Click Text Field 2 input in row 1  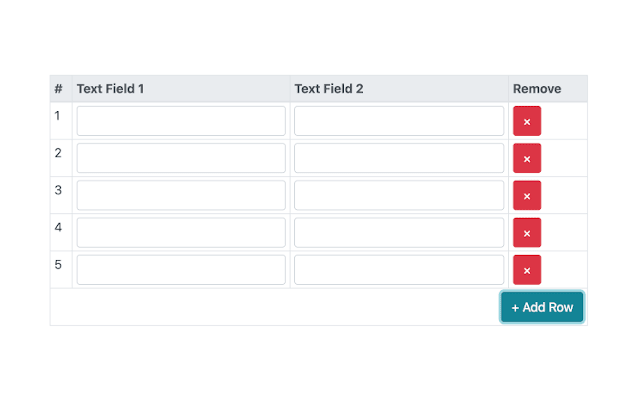click(x=399, y=121)
